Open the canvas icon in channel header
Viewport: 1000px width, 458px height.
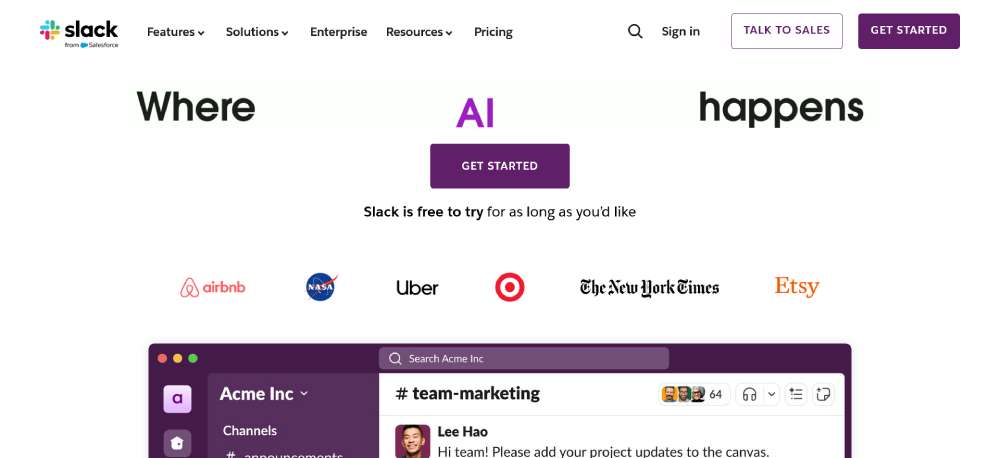click(x=824, y=394)
